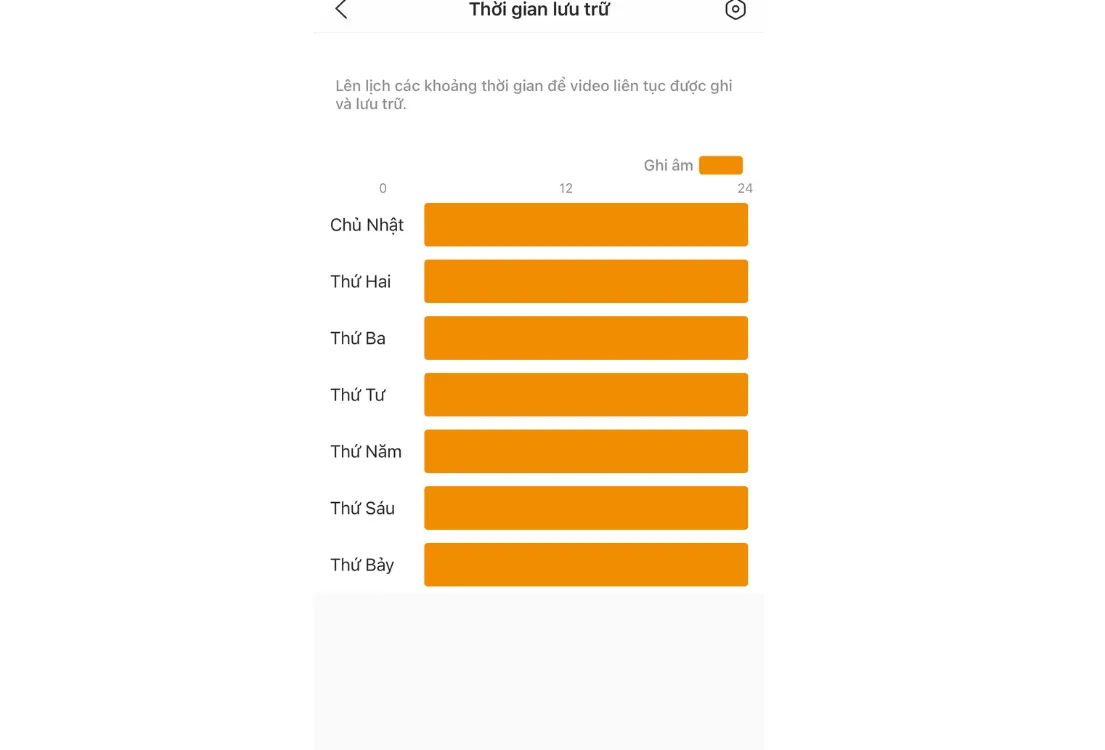Screen dimensions: 1105x750
Task: Select the Thứ Tư recording bar
Action: [x=585, y=395]
